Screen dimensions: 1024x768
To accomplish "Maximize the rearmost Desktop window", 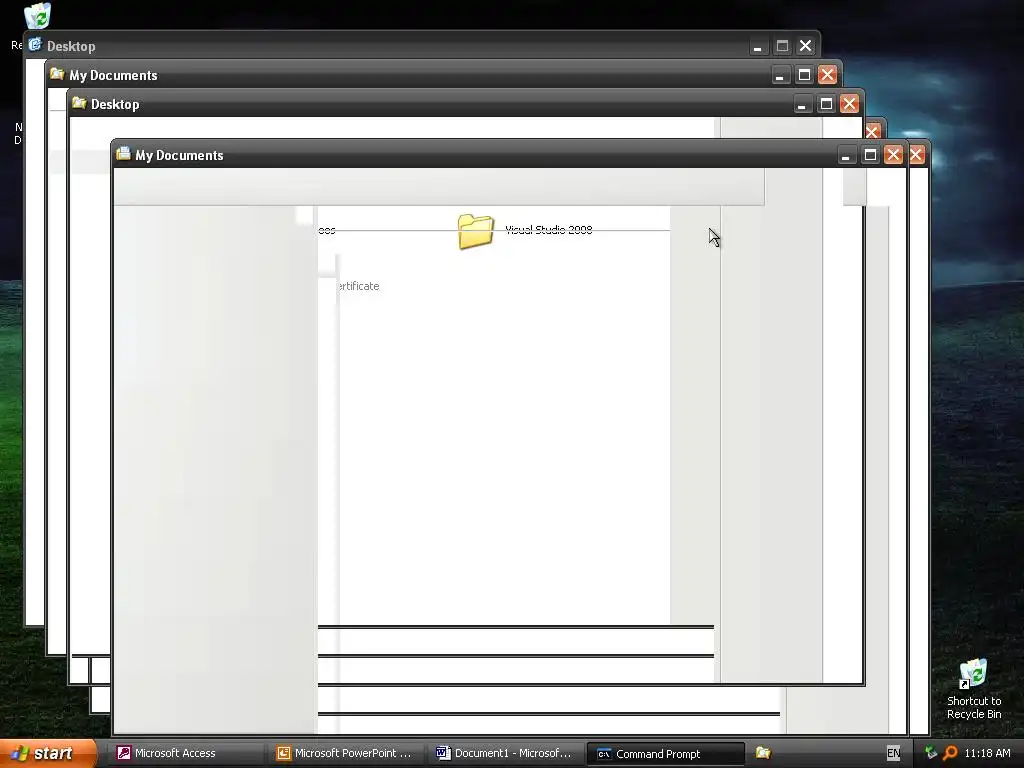I will click(782, 46).
